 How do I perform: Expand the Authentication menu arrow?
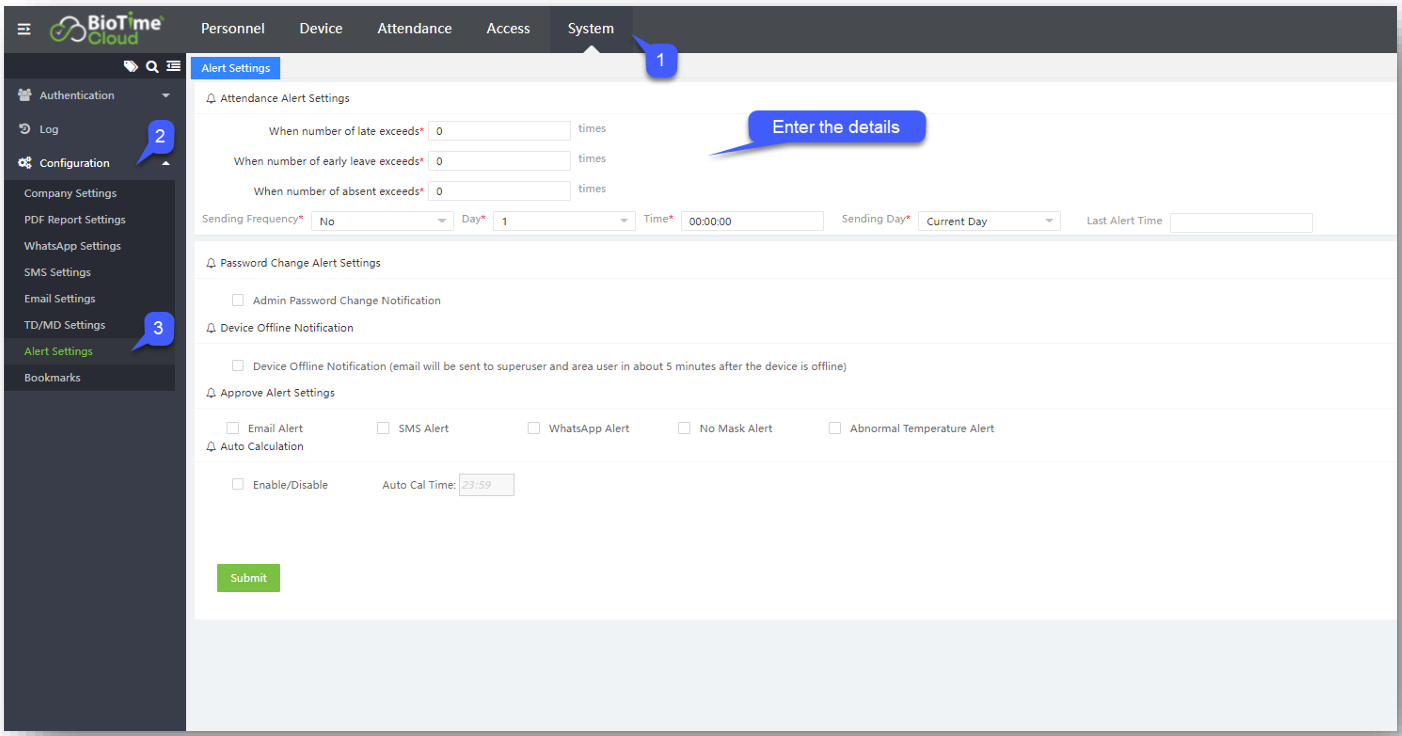click(x=166, y=96)
